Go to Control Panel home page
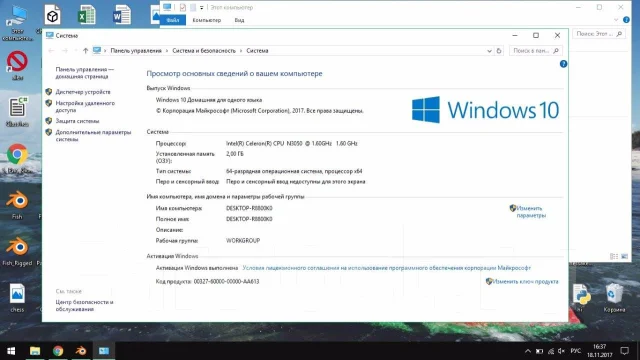Viewport: 640px width, 360px height. (84, 73)
